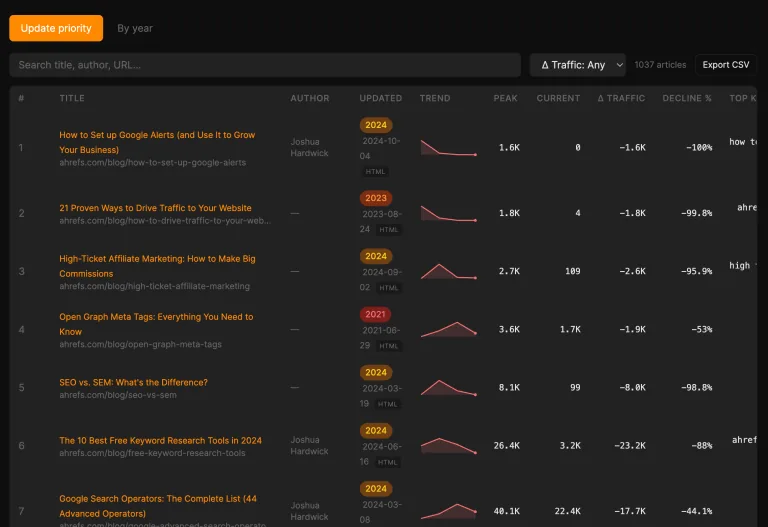The height and width of the screenshot is (527, 768).
Task: Click the 2021 badge in Open Graph row
Action: point(375,314)
